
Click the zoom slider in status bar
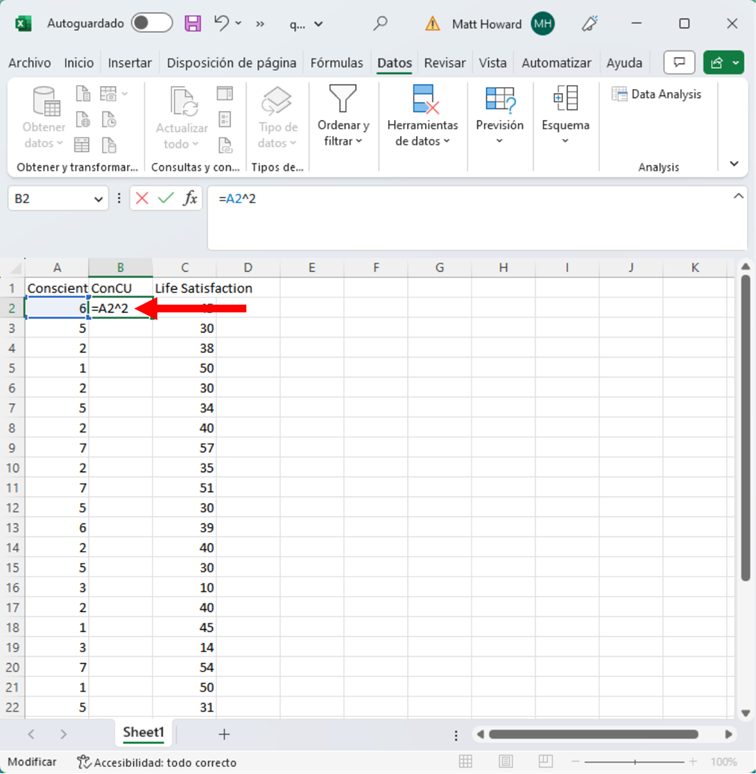[634, 762]
